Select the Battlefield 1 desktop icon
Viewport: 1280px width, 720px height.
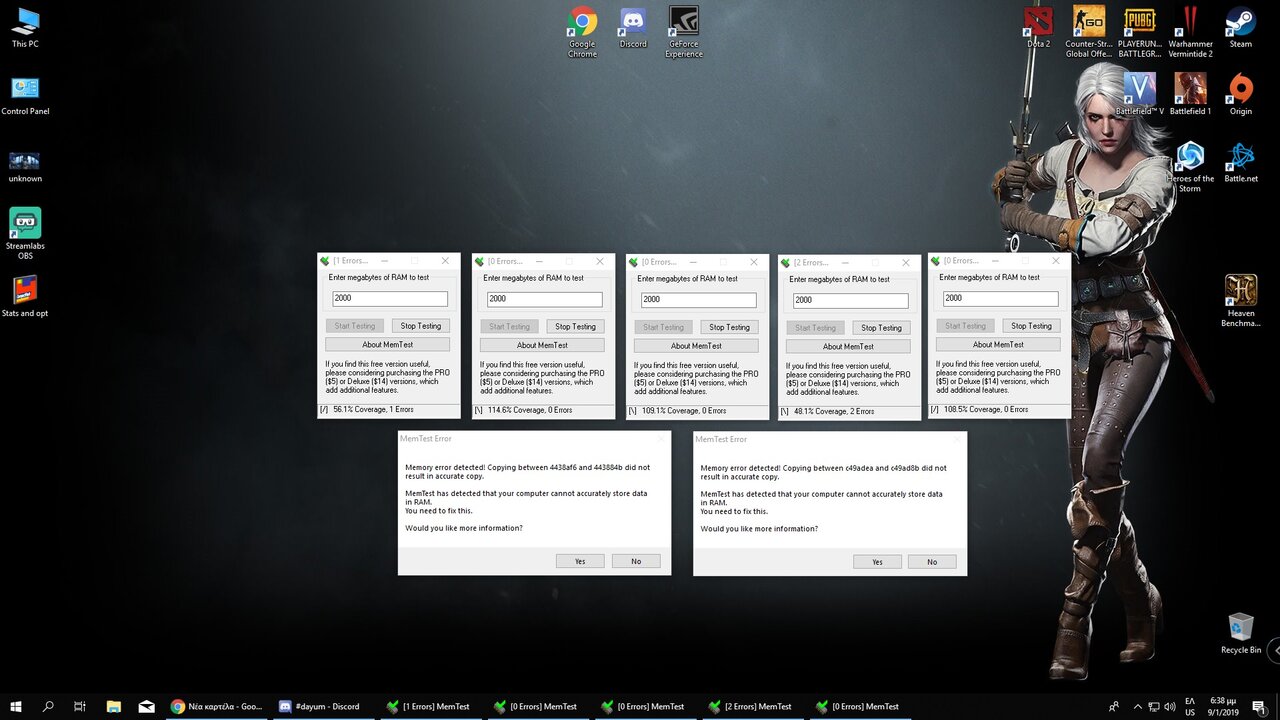point(1190,94)
